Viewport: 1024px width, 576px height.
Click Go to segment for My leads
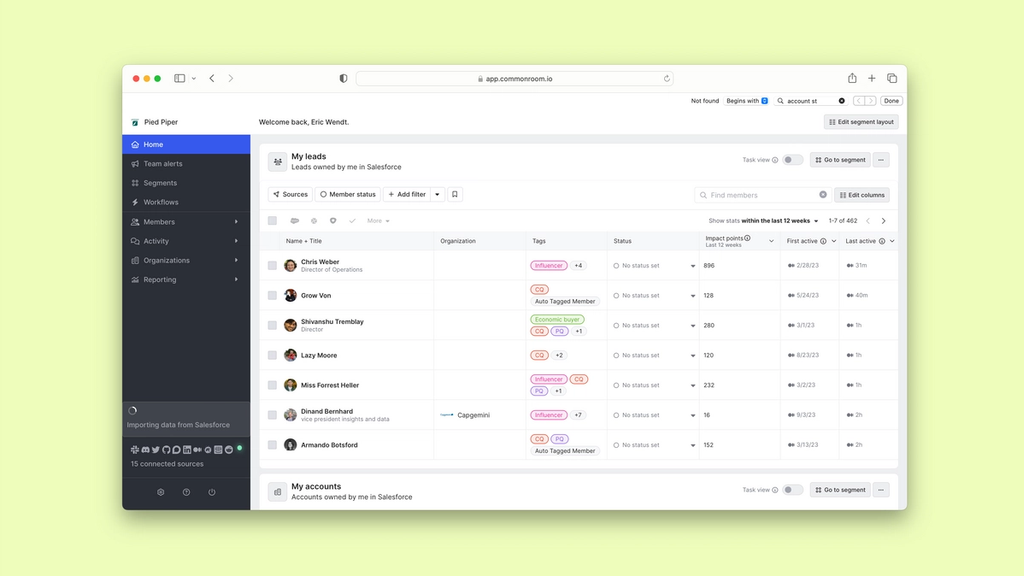(840, 160)
